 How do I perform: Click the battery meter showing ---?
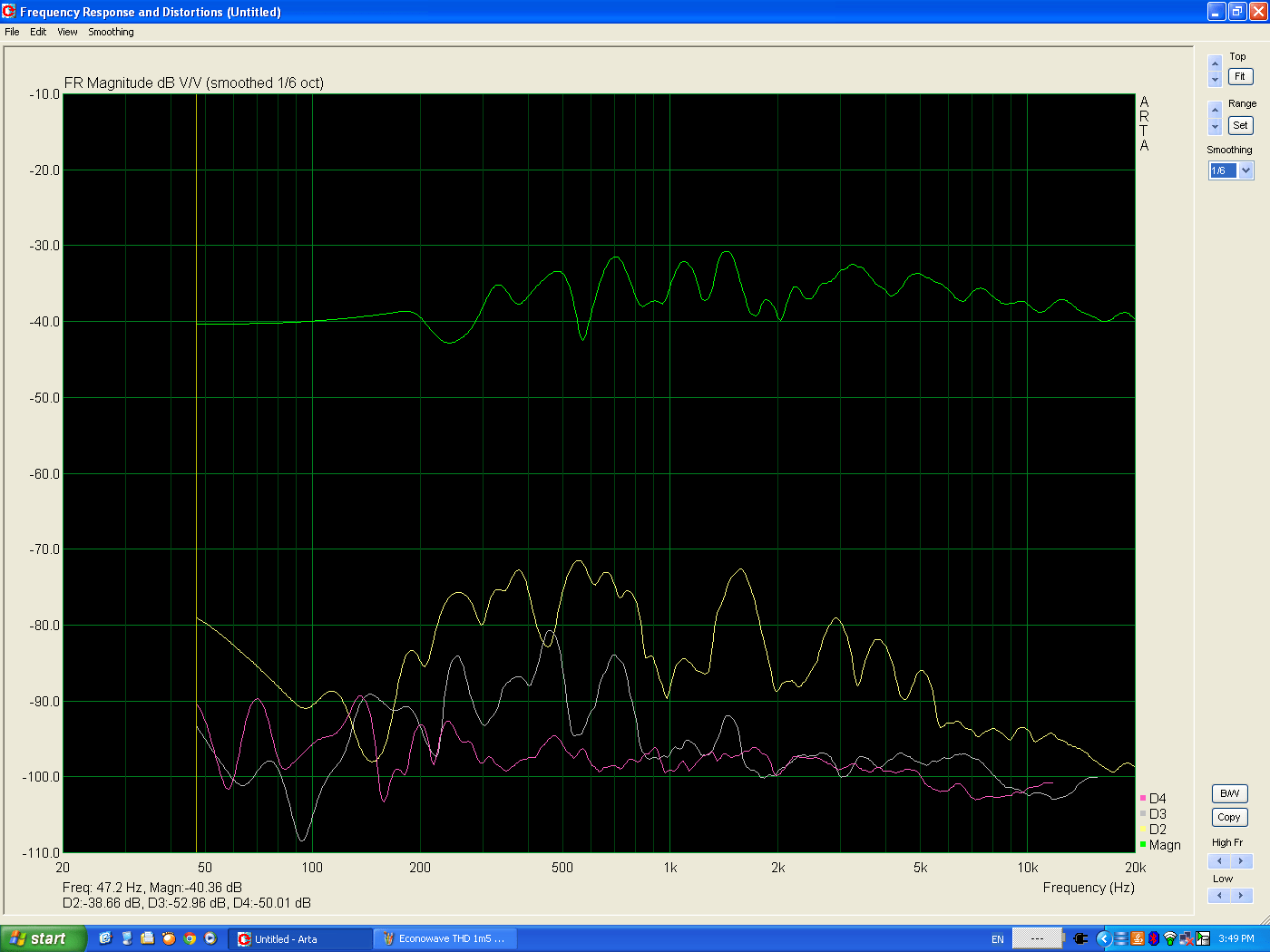click(x=1037, y=938)
